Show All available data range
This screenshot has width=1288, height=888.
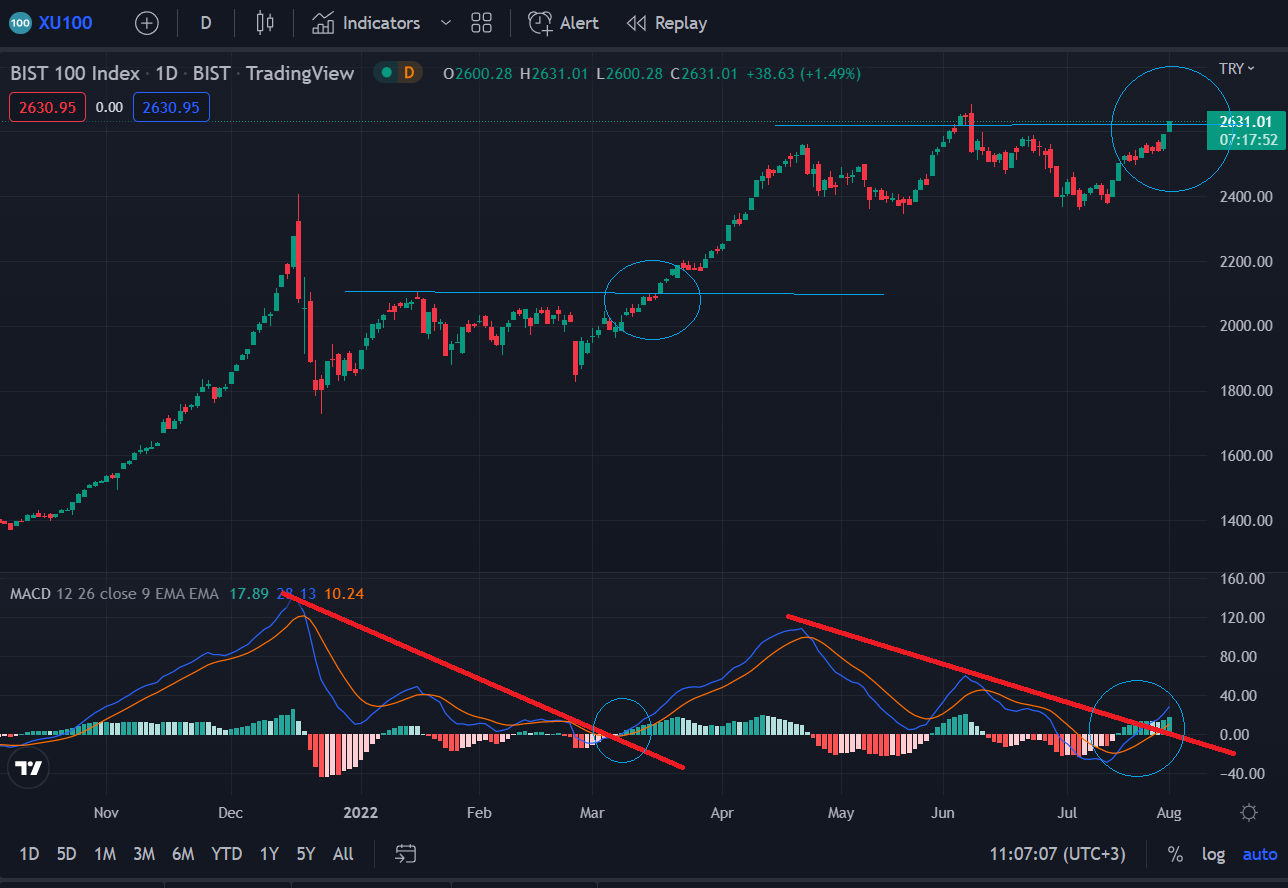pyautogui.click(x=343, y=854)
